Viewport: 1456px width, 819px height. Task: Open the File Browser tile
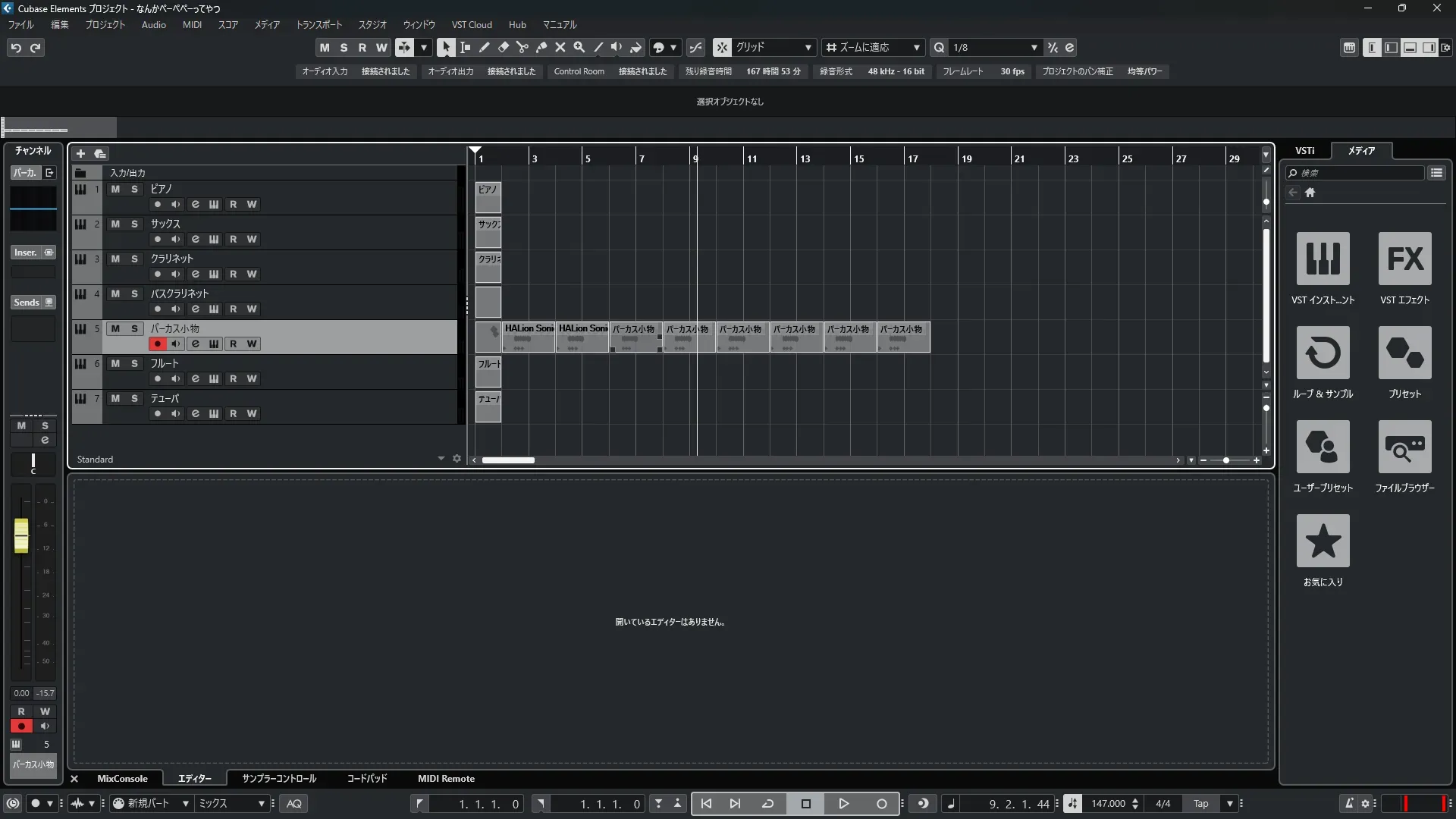click(x=1404, y=447)
